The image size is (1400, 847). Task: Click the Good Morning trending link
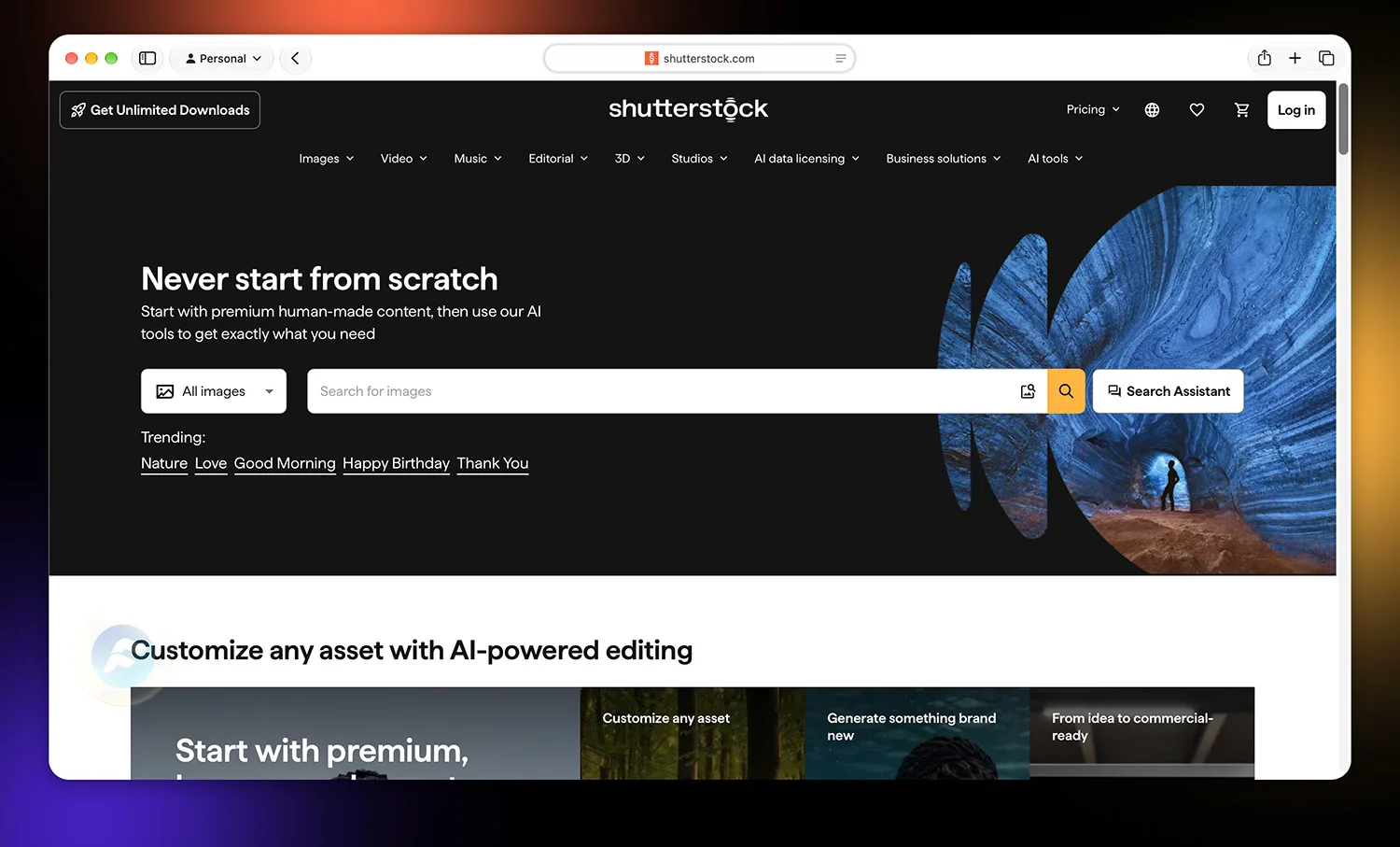tap(285, 463)
